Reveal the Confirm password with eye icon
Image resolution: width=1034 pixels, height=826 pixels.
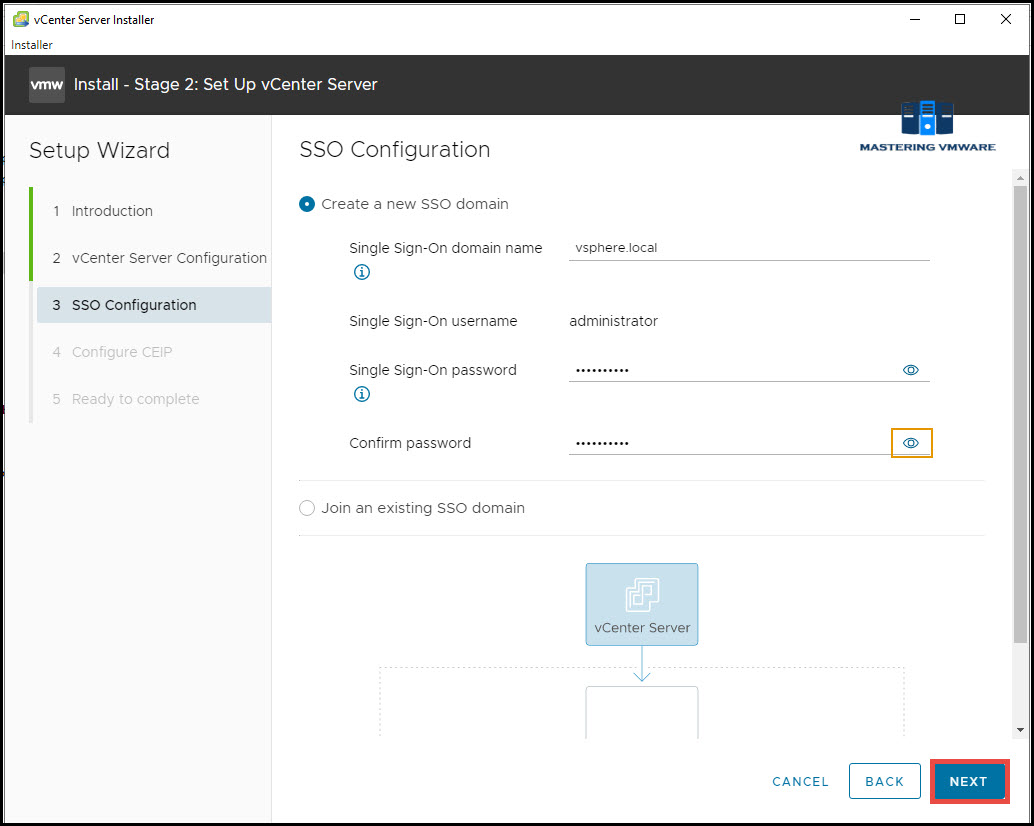(911, 443)
